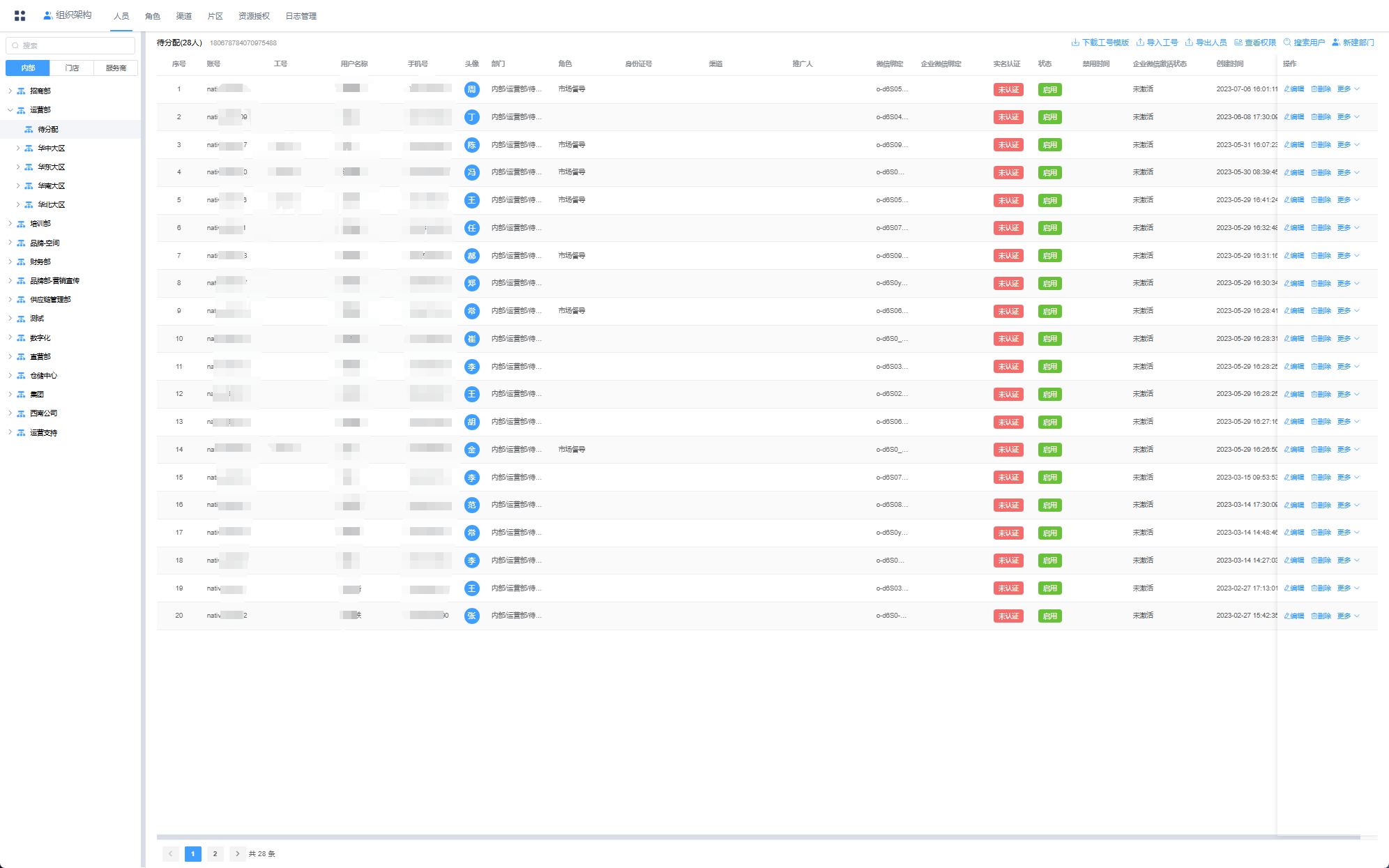Click the 张 avatar in row 20

(x=471, y=616)
